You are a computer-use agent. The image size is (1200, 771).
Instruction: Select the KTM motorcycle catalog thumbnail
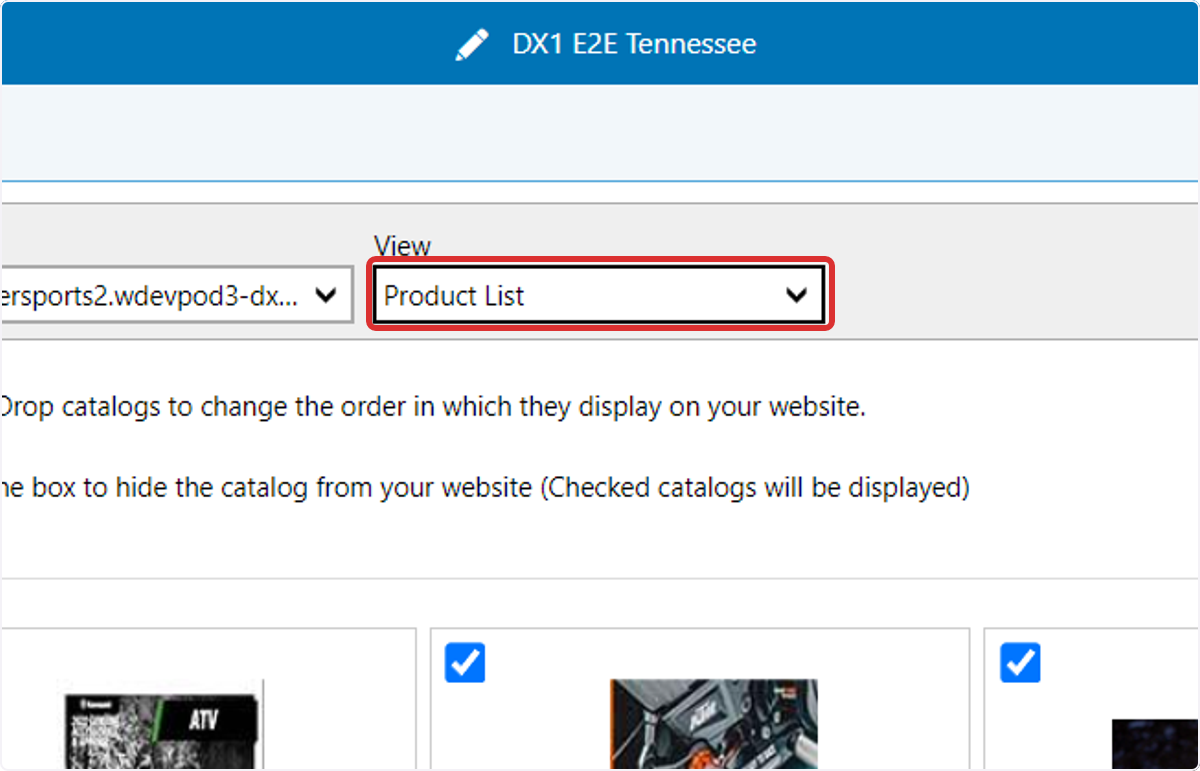click(714, 724)
